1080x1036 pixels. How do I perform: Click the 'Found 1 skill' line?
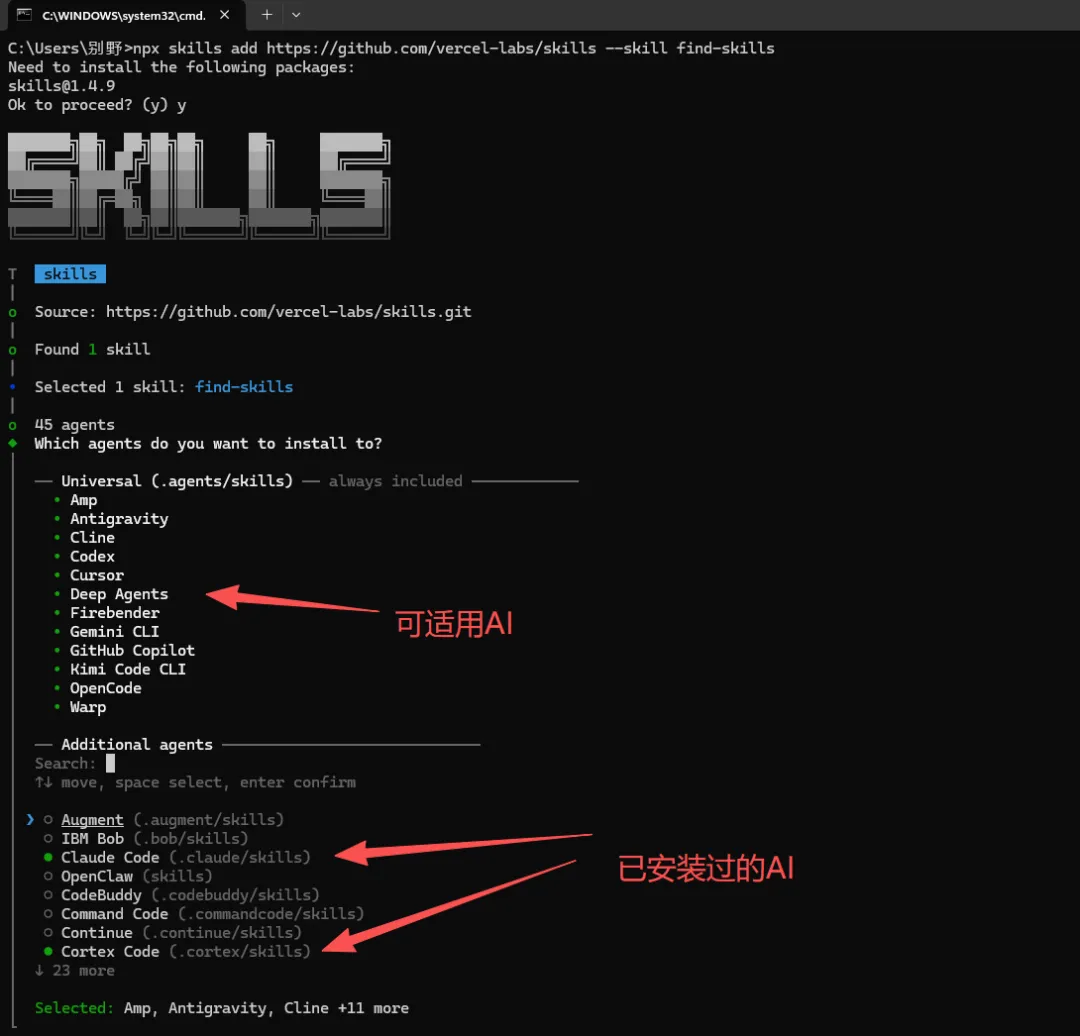pyautogui.click(x=92, y=349)
